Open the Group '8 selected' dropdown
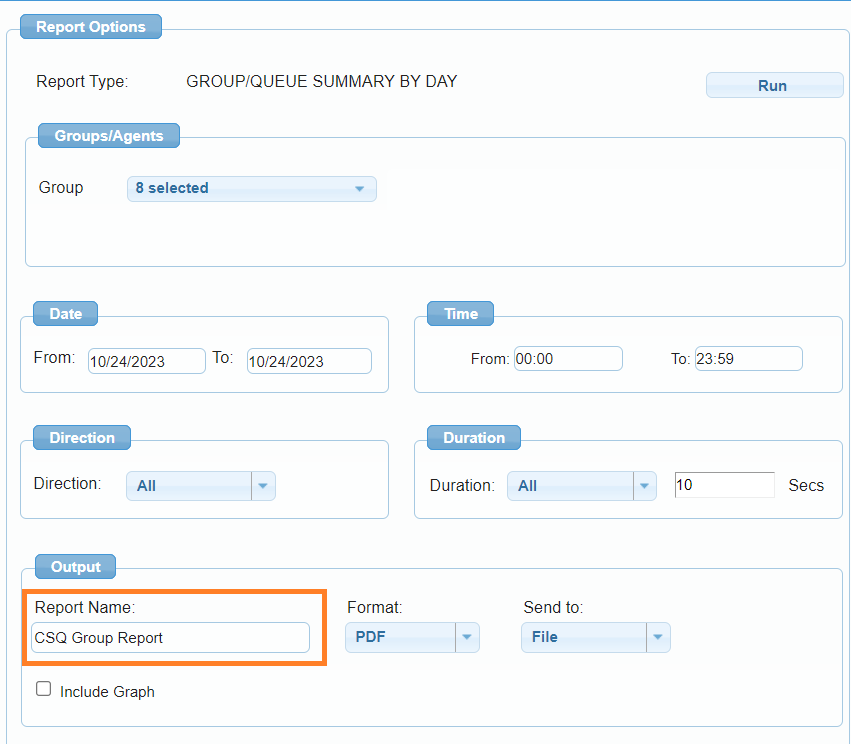Image resolution: width=851 pixels, height=744 pixels. [251, 188]
